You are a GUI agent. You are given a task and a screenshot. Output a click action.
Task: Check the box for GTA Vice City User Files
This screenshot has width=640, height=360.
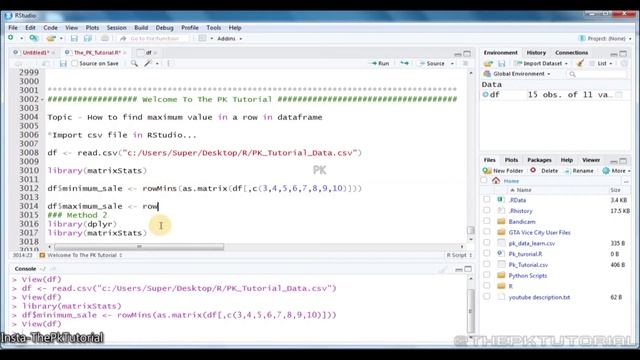(x=487, y=232)
